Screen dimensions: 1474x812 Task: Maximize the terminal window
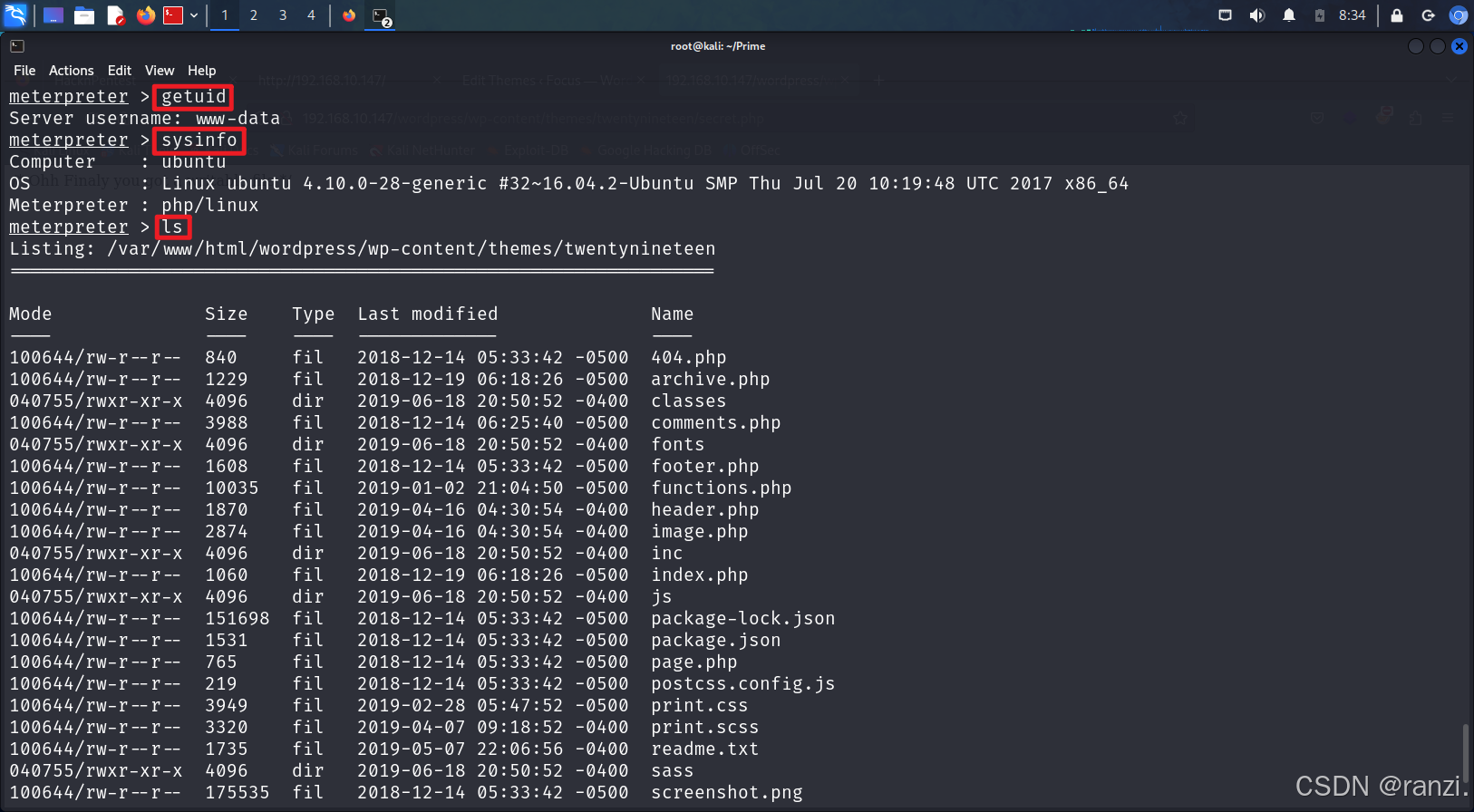pos(1438,46)
